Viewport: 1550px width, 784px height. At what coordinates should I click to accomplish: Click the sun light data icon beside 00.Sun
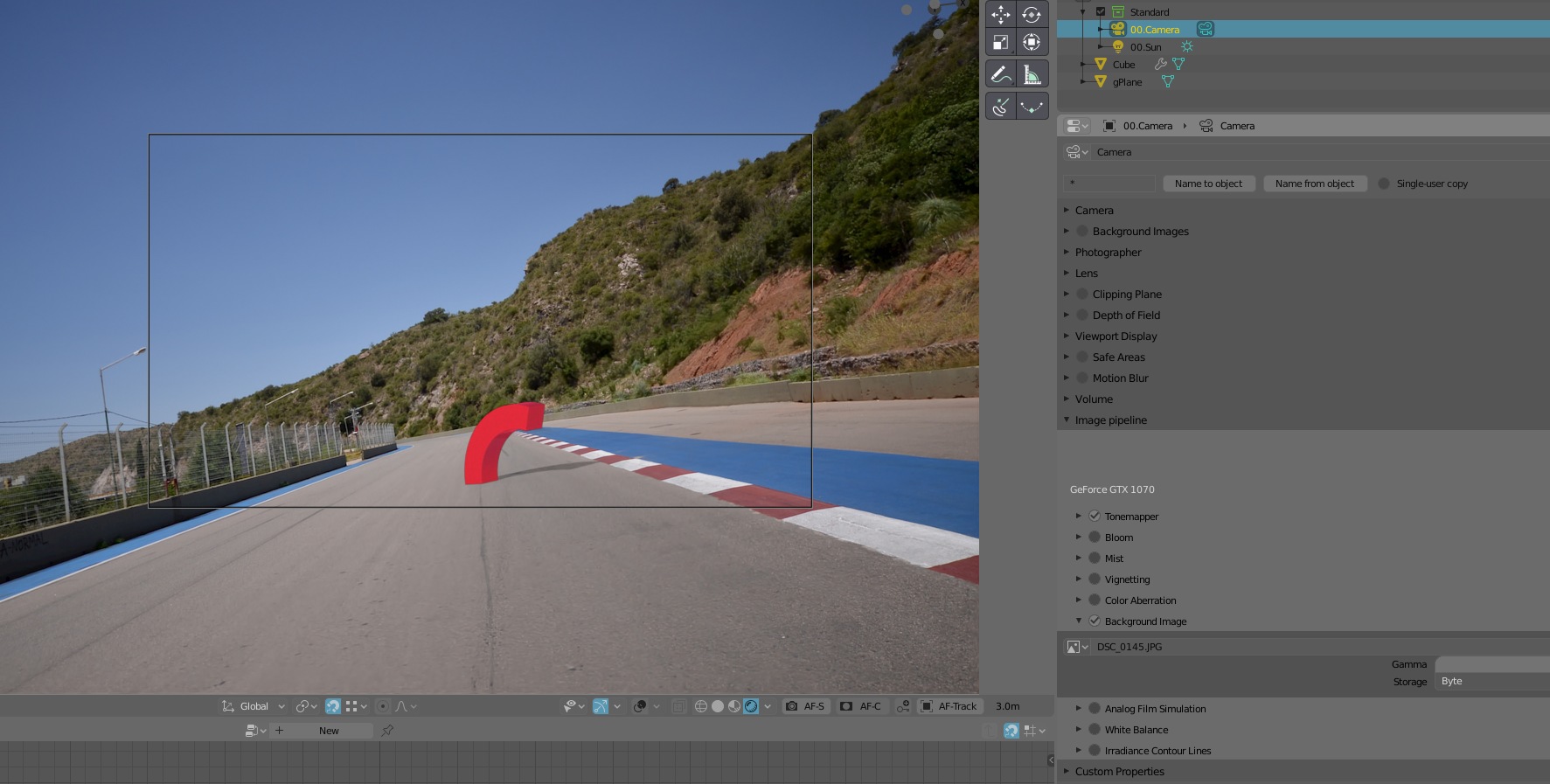point(1186,46)
